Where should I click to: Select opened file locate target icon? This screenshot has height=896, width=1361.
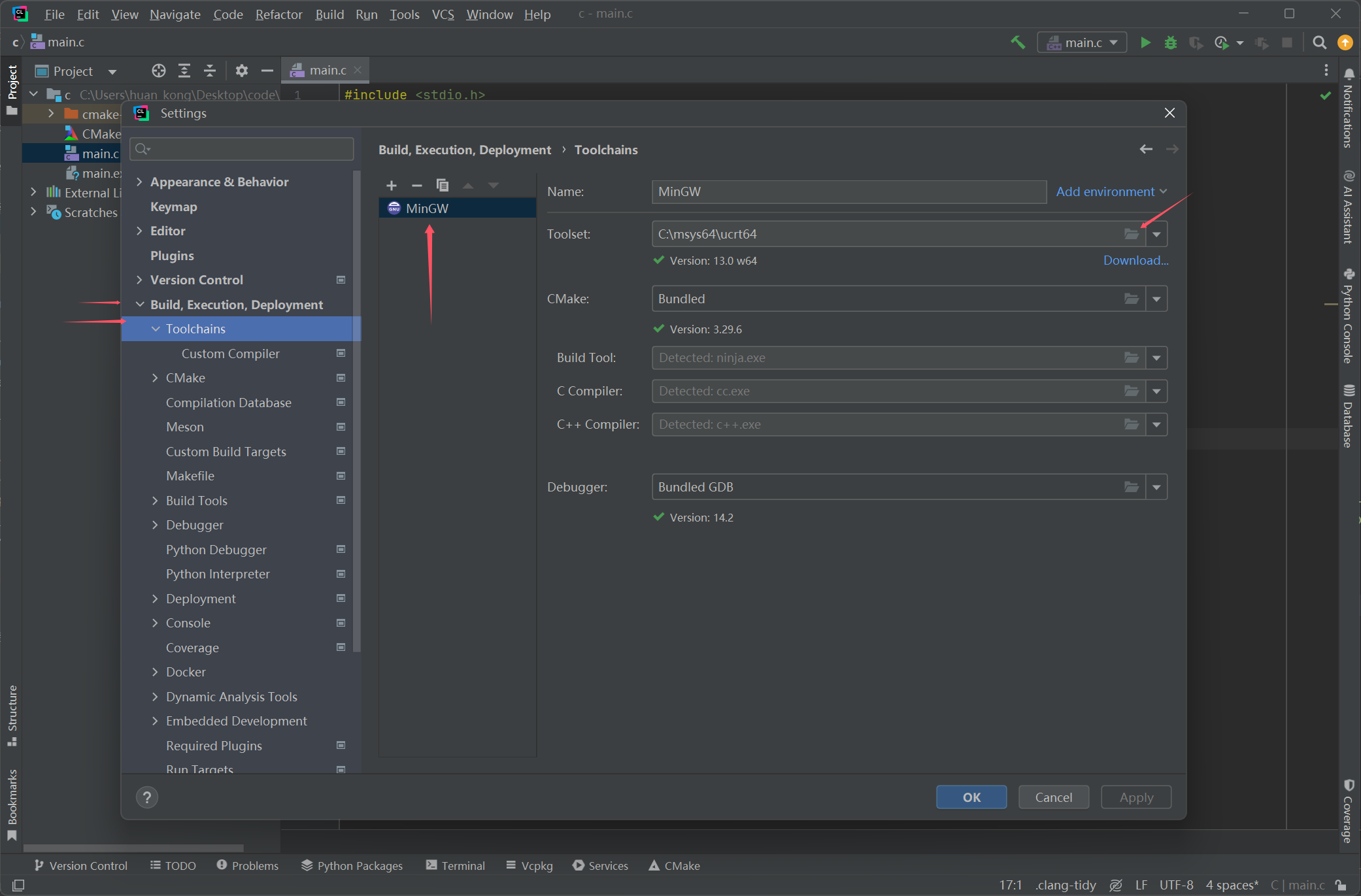(x=158, y=71)
